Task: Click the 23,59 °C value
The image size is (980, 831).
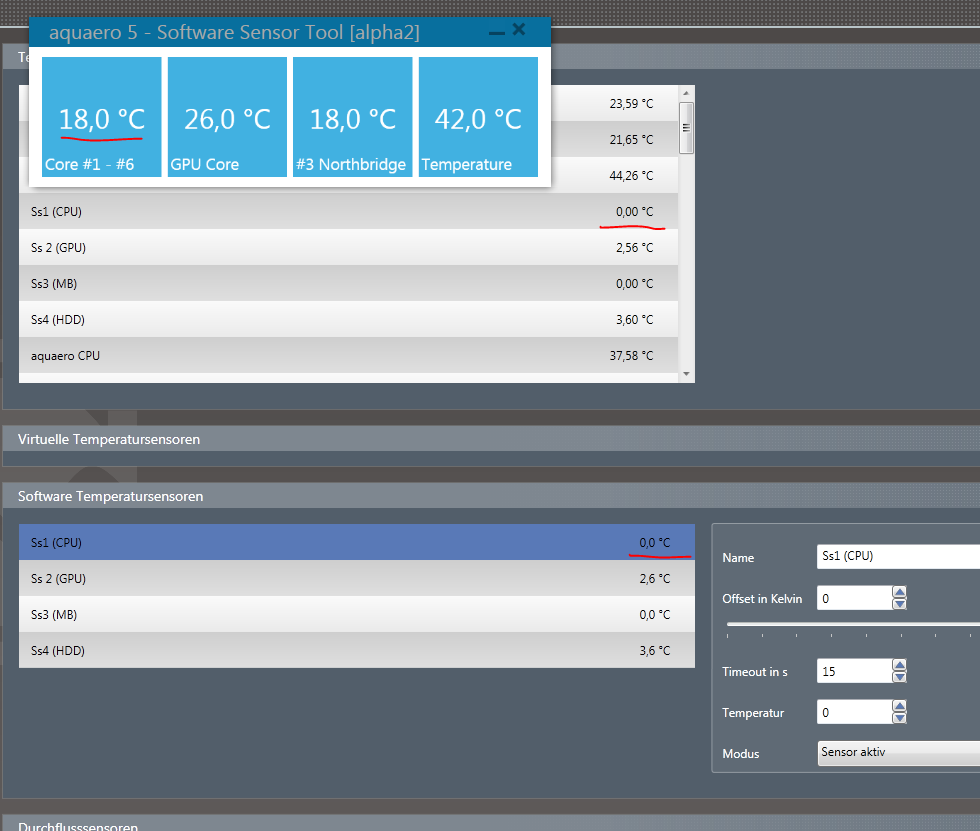Action: [x=631, y=104]
